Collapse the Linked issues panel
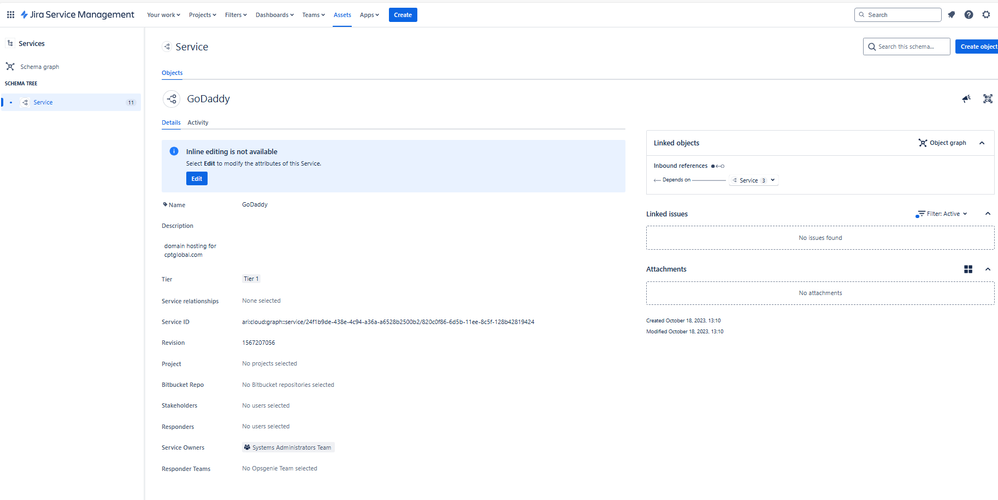Screen dimensions: 998x500 988,214
